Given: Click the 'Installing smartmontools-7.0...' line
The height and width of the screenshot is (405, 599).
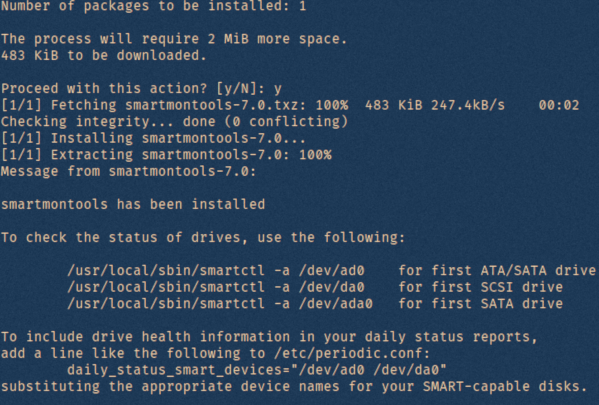Looking at the screenshot, I should click(153, 138).
